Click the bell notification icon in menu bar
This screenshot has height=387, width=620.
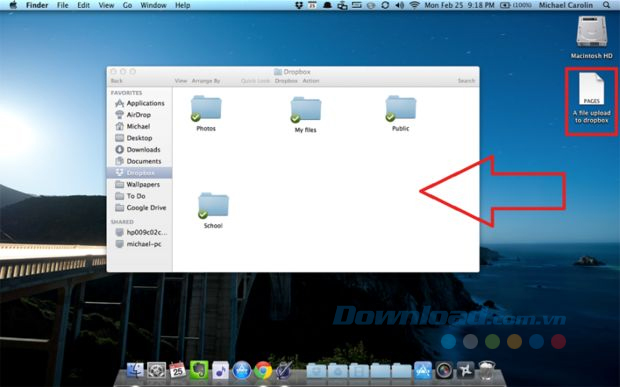[x=327, y=5]
